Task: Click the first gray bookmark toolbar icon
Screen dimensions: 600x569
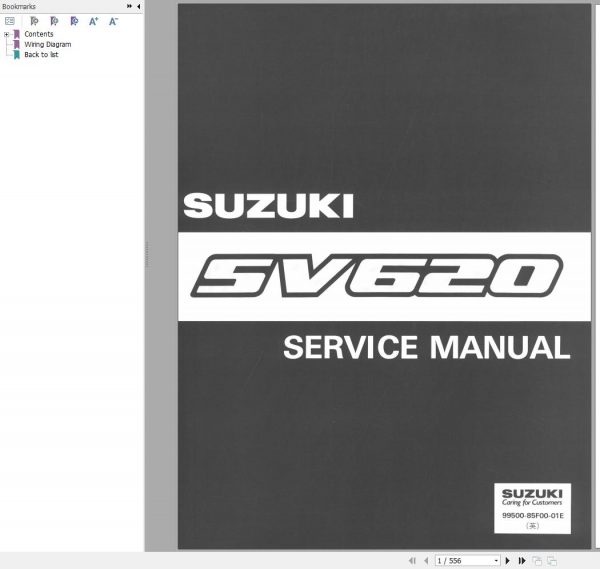Action: 34,21
